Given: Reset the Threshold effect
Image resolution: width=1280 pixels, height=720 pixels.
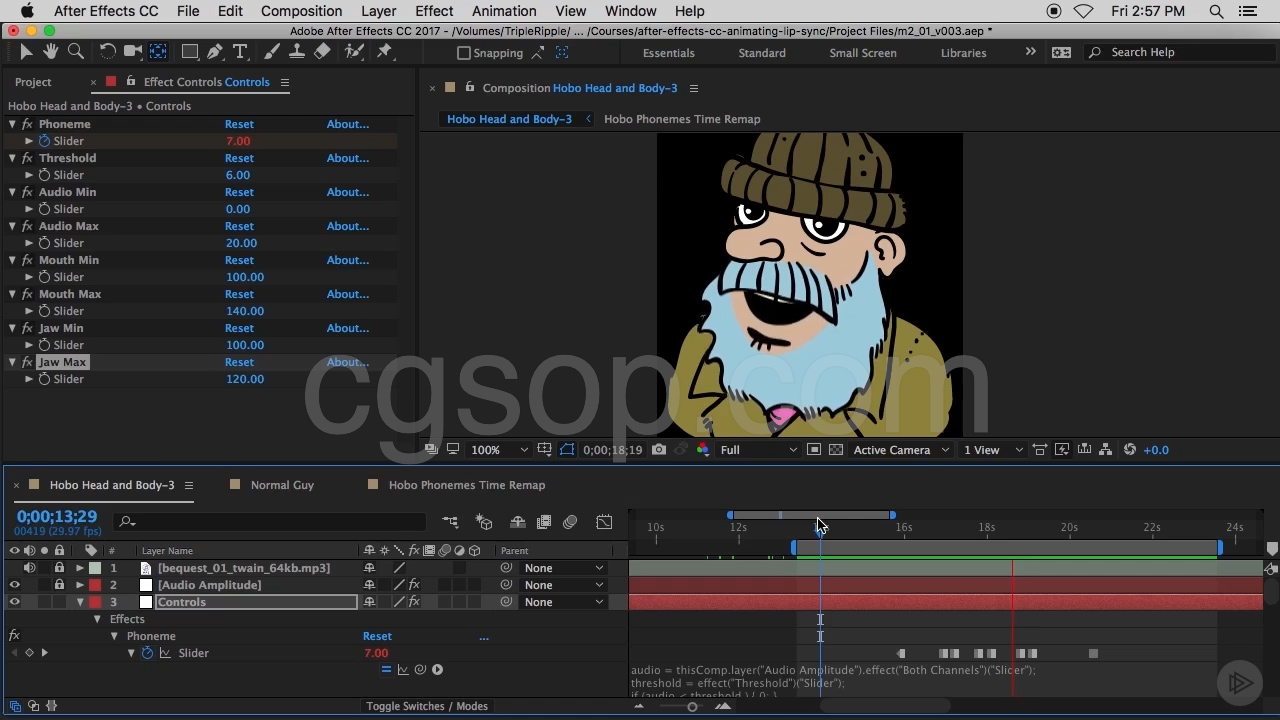Looking at the screenshot, I should click(239, 158).
